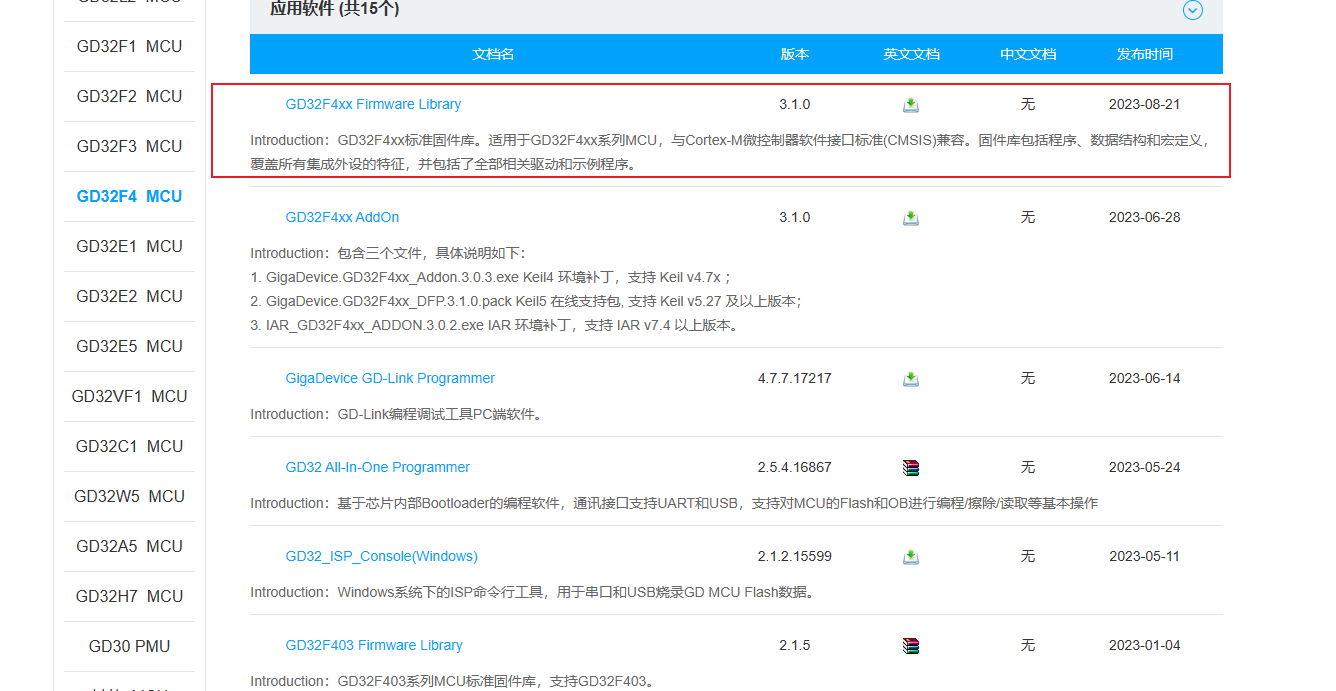
Task: Select GD32E2 MCU in sidebar
Action: pyautogui.click(x=130, y=296)
